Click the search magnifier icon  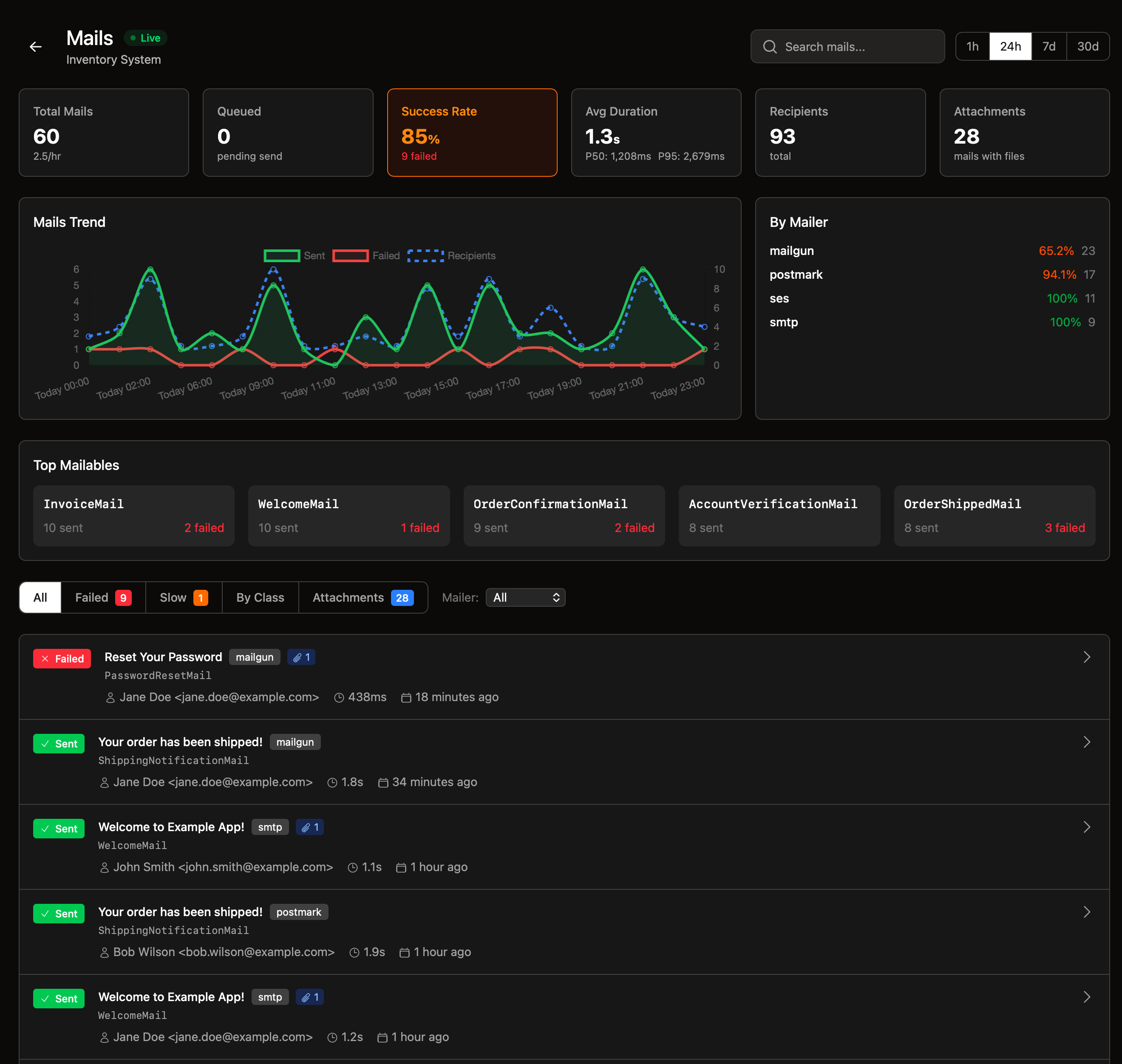(769, 46)
